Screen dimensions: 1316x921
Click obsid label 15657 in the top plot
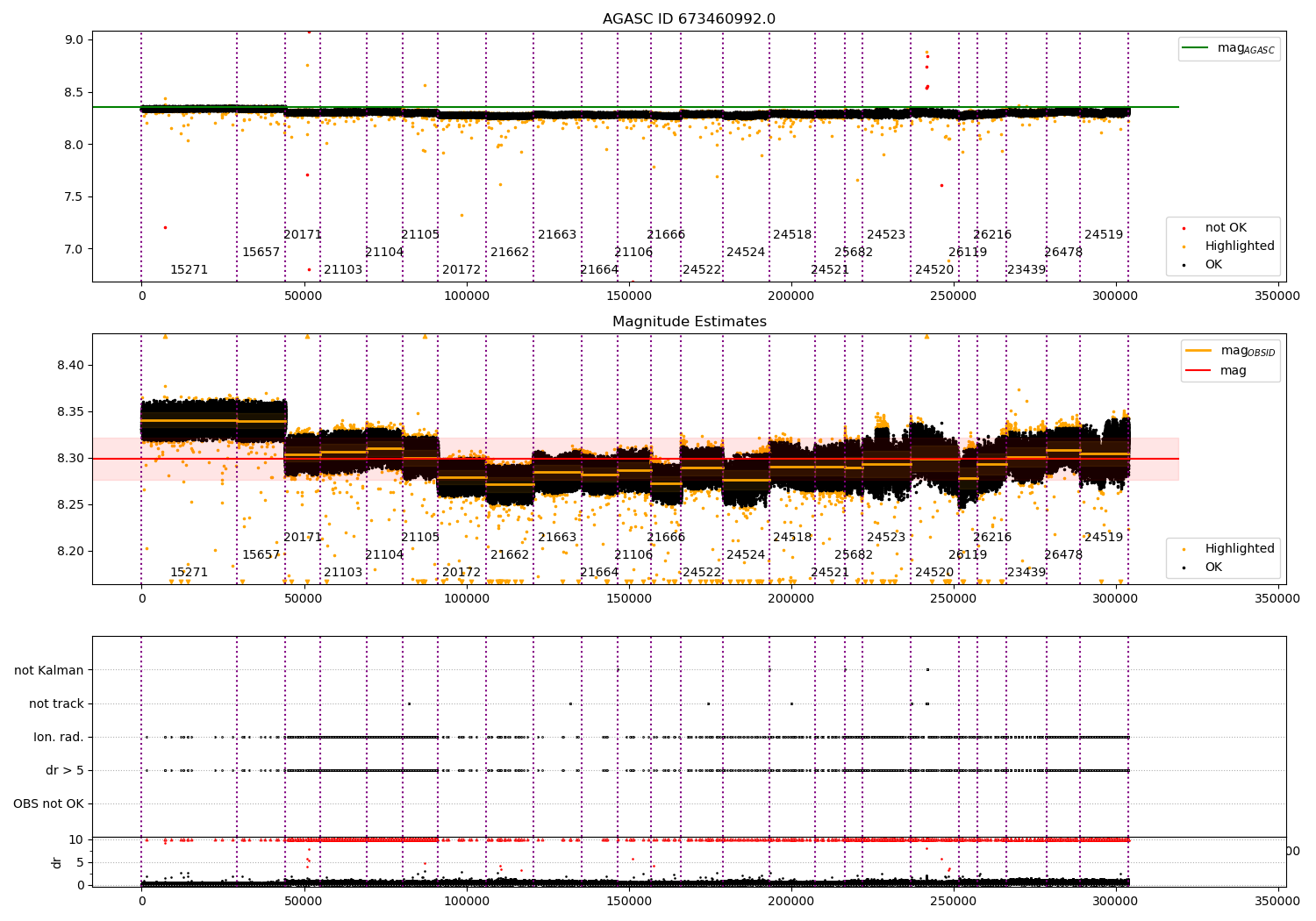pos(261,252)
